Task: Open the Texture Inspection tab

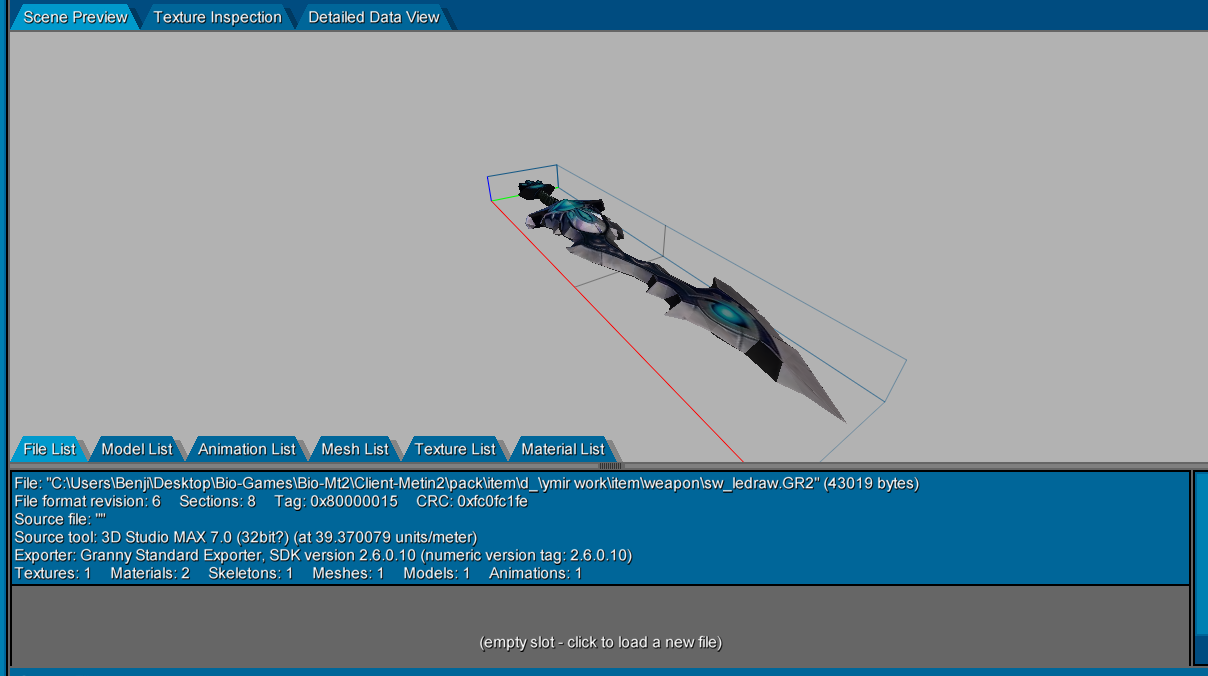Action: [x=217, y=17]
